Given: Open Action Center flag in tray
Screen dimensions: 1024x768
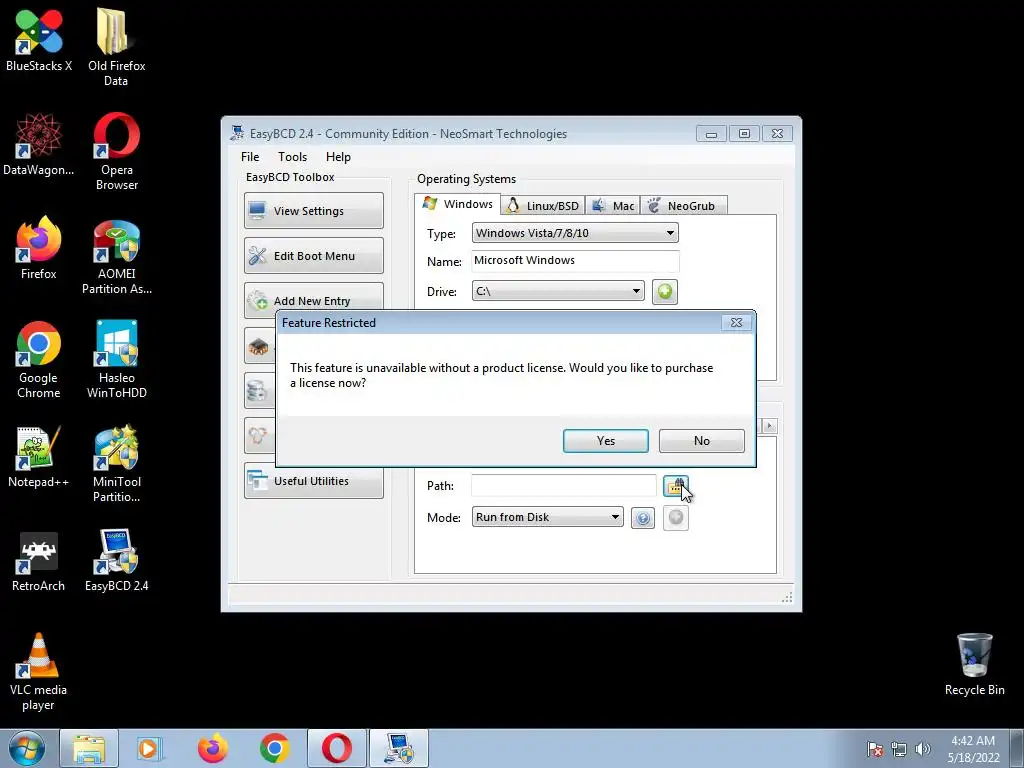Looking at the screenshot, I should tap(875, 749).
